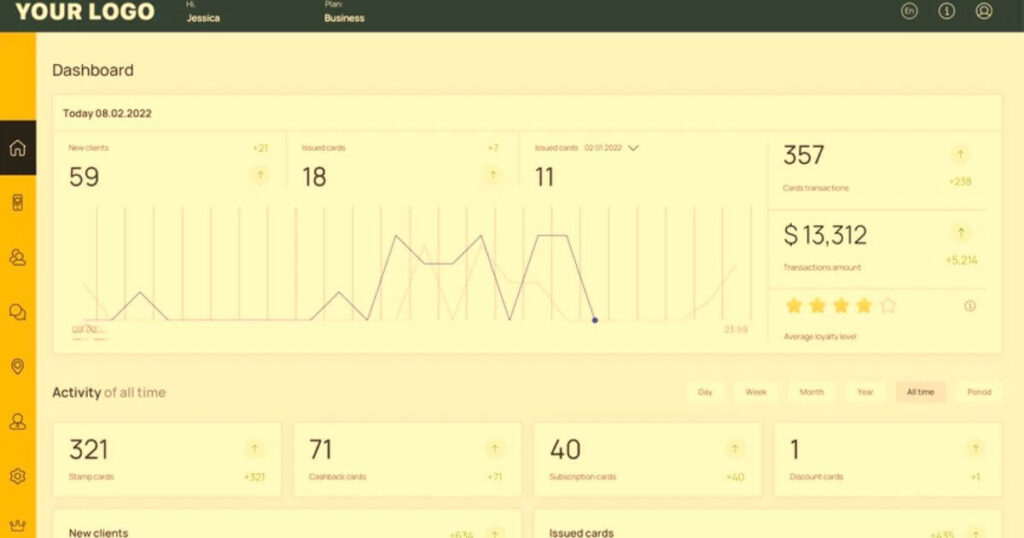Click the 71 Cashback cards value
The image size is (1024, 538).
[321, 449]
